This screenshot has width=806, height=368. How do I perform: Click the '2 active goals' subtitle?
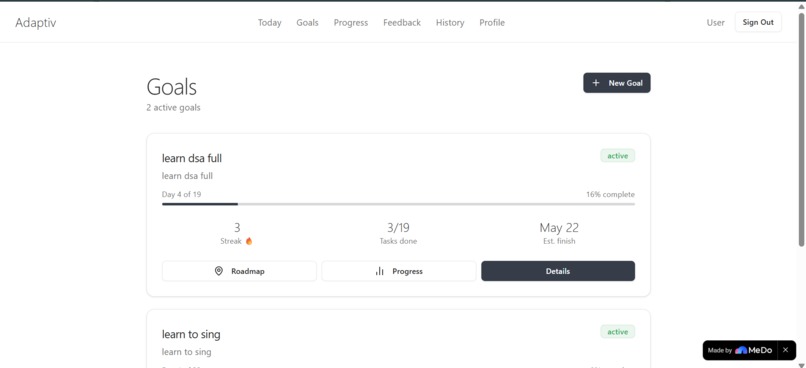(x=173, y=107)
